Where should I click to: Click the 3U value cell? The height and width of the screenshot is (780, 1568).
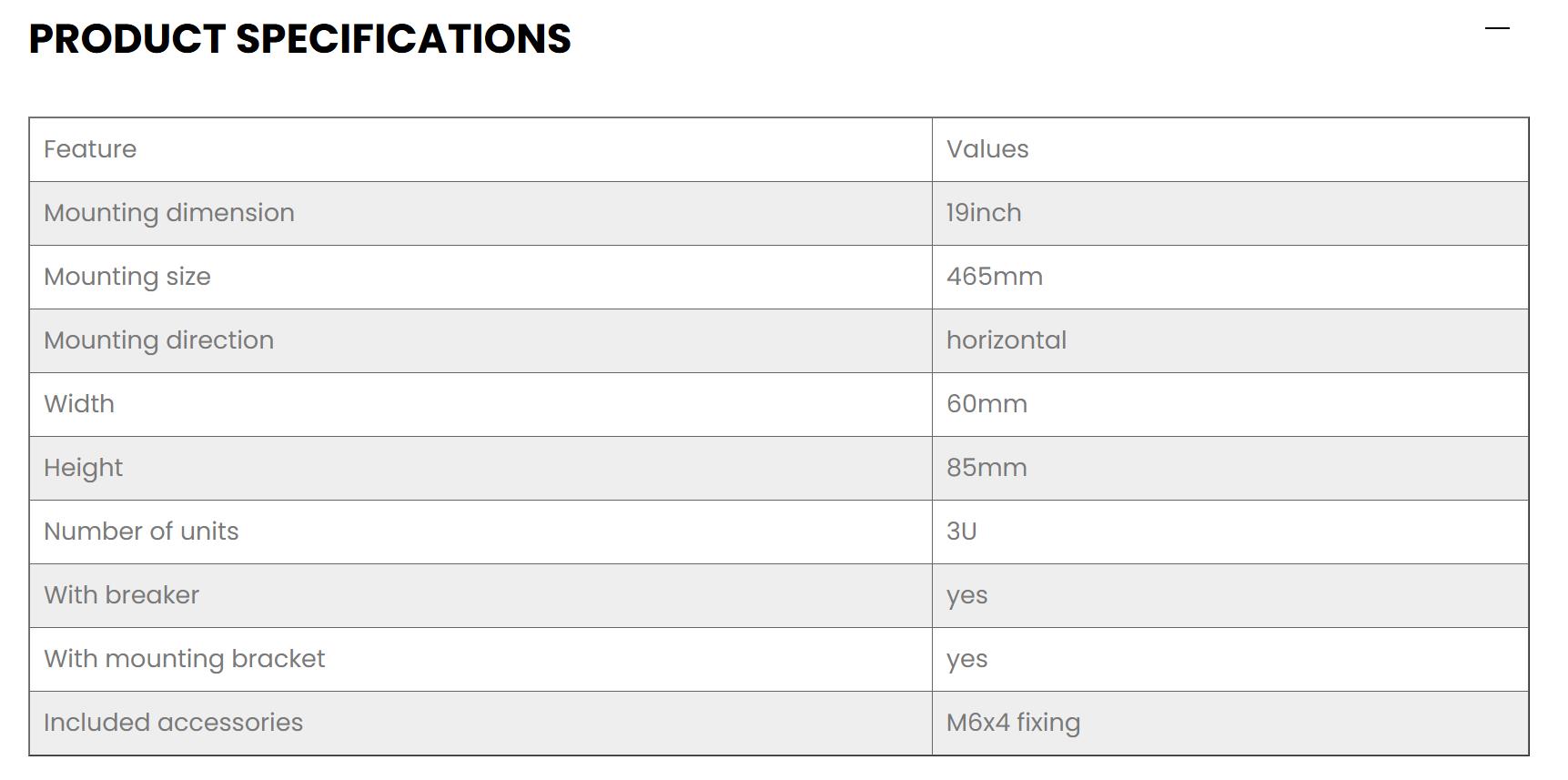click(961, 532)
